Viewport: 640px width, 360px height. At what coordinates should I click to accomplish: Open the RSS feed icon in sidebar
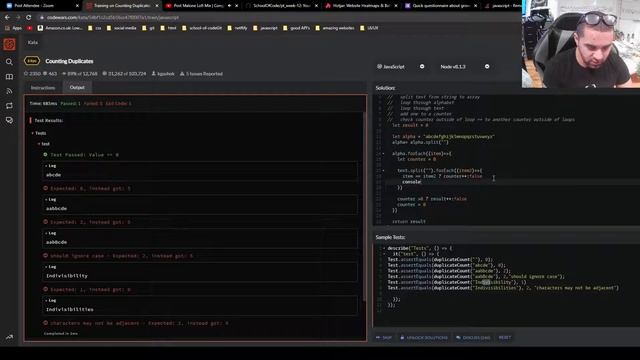(x=9, y=91)
